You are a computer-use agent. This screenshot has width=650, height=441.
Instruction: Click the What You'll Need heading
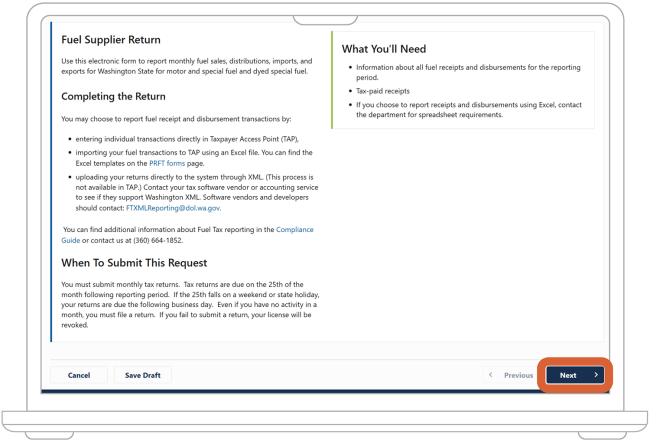(x=384, y=49)
